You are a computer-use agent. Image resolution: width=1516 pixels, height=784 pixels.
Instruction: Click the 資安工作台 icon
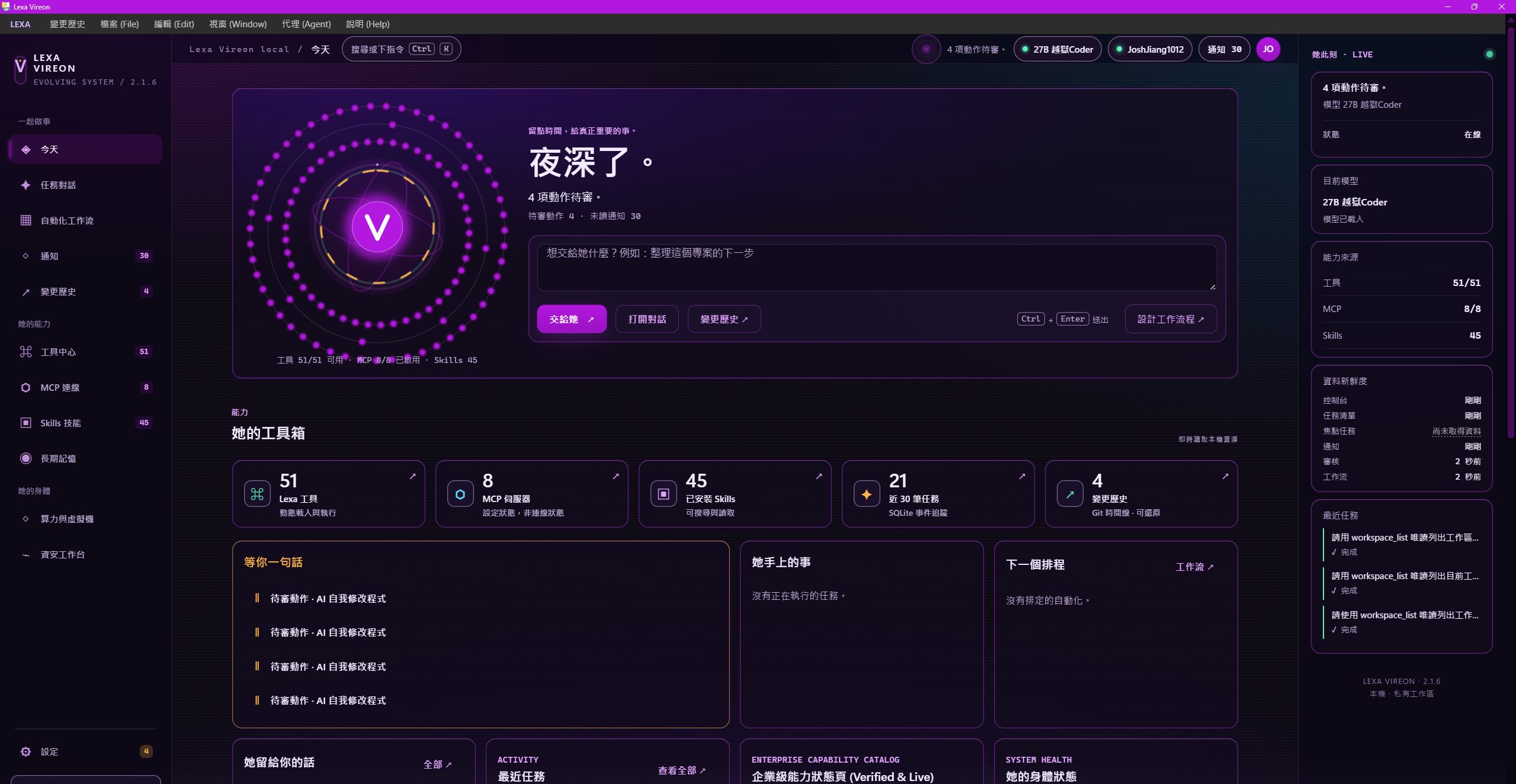click(25, 555)
